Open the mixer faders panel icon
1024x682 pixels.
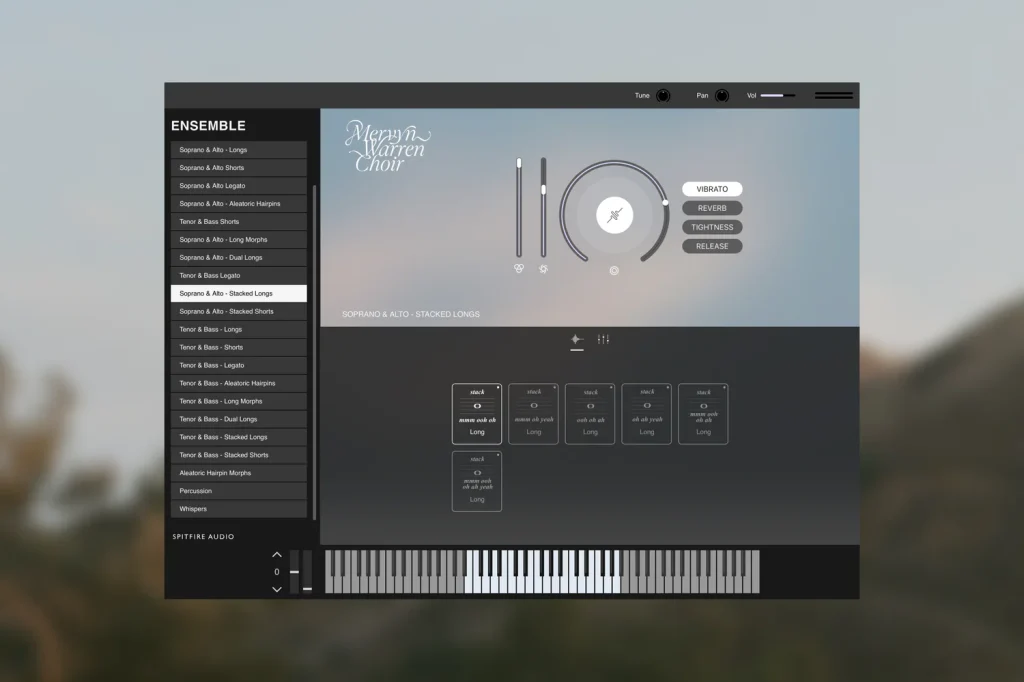pos(602,339)
